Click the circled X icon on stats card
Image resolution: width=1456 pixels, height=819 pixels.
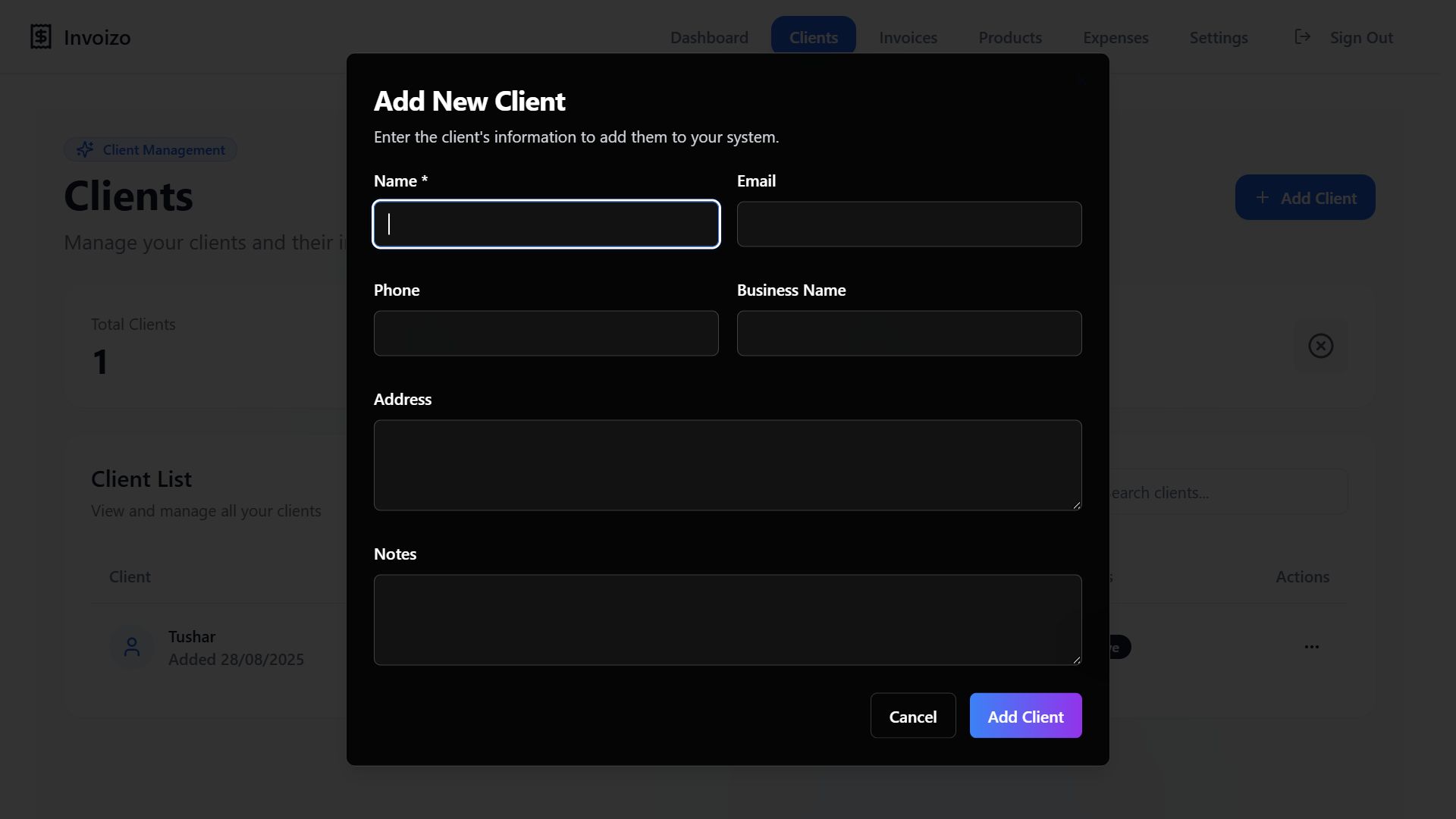[1320, 346]
